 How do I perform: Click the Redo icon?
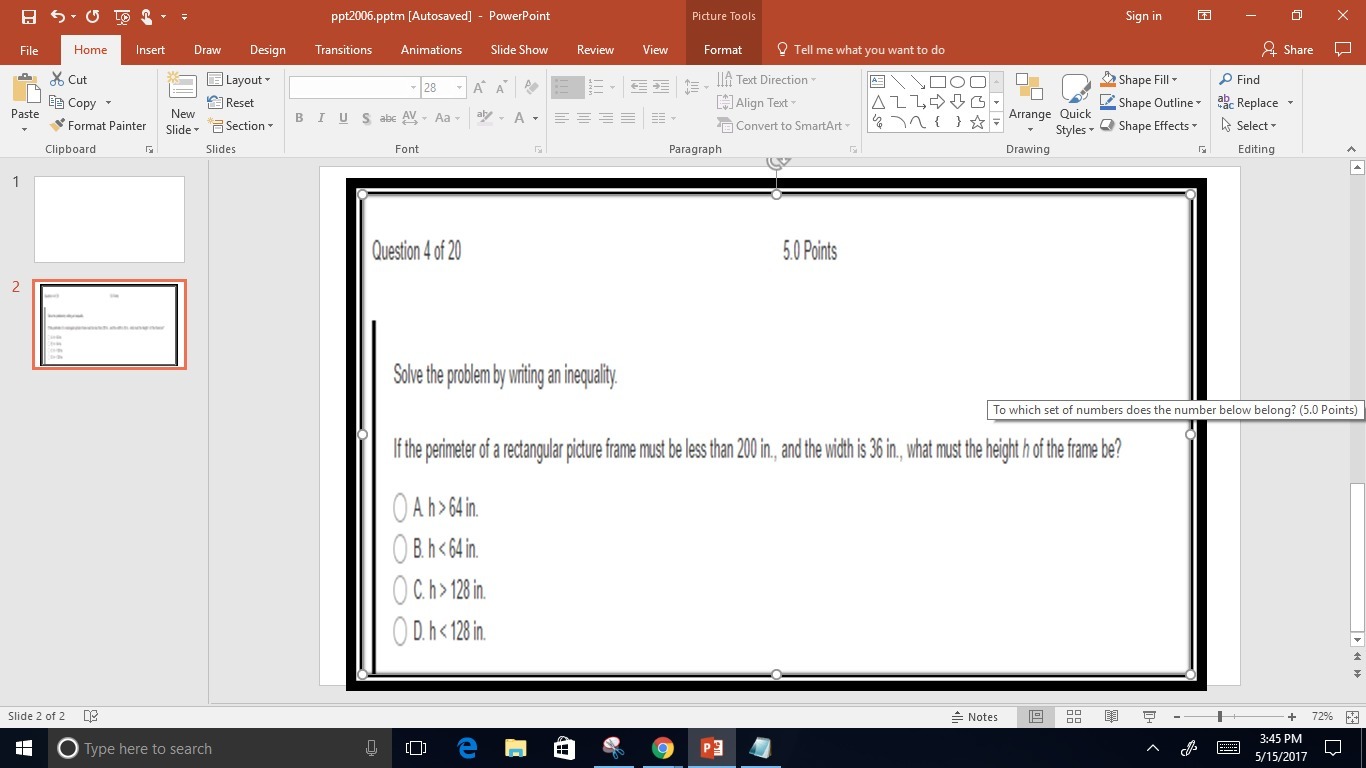click(x=93, y=16)
